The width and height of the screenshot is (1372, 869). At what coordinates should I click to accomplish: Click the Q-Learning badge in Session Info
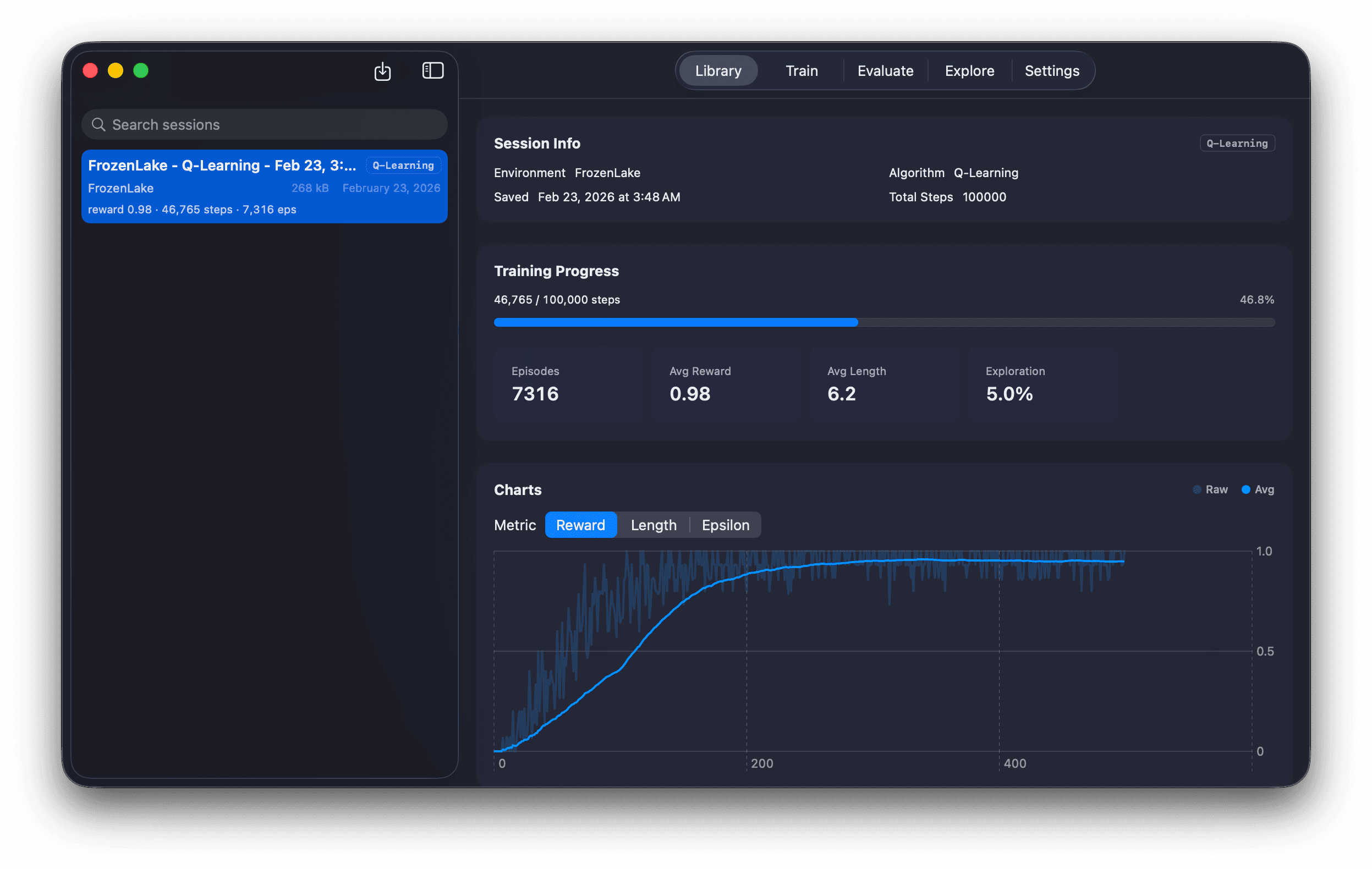(x=1237, y=144)
